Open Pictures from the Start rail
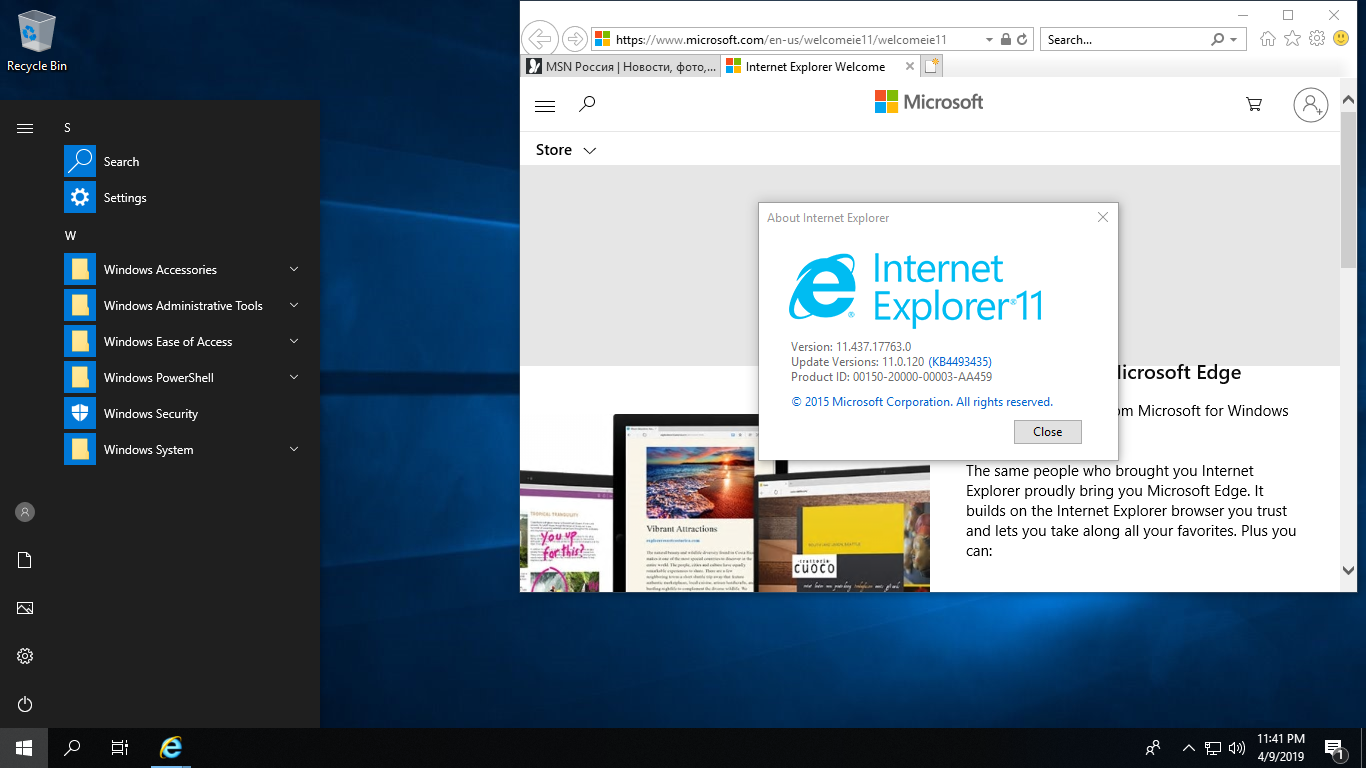Screen dimensions: 1366x768 [x=25, y=608]
